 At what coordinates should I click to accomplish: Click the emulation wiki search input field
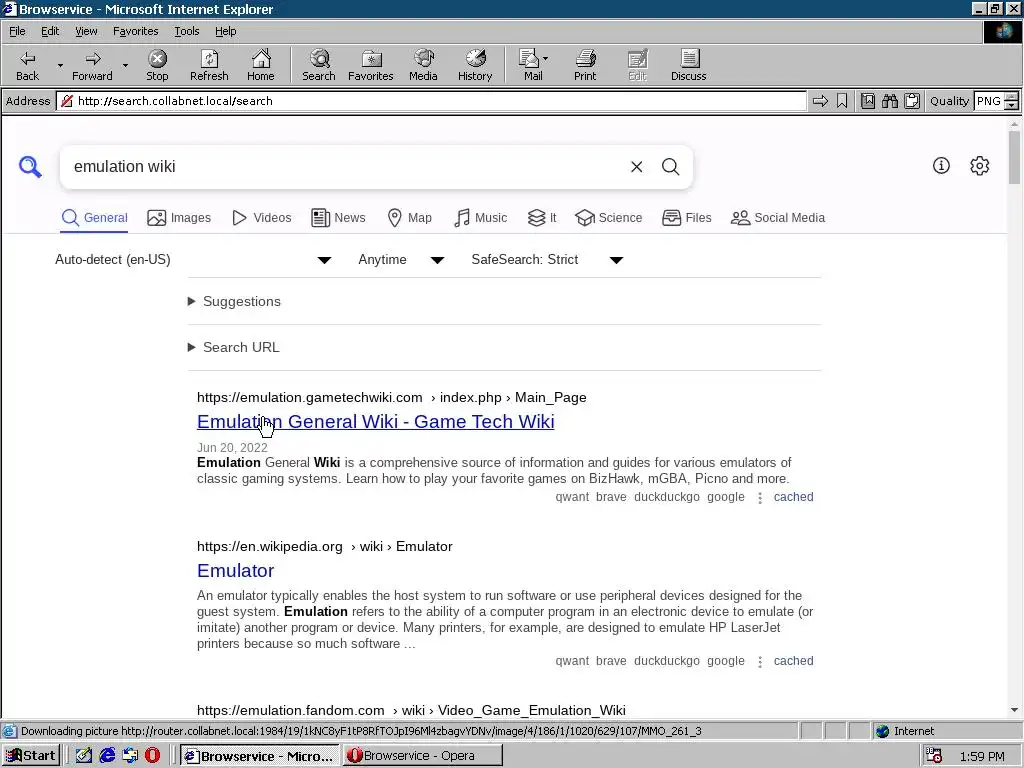tap(346, 167)
